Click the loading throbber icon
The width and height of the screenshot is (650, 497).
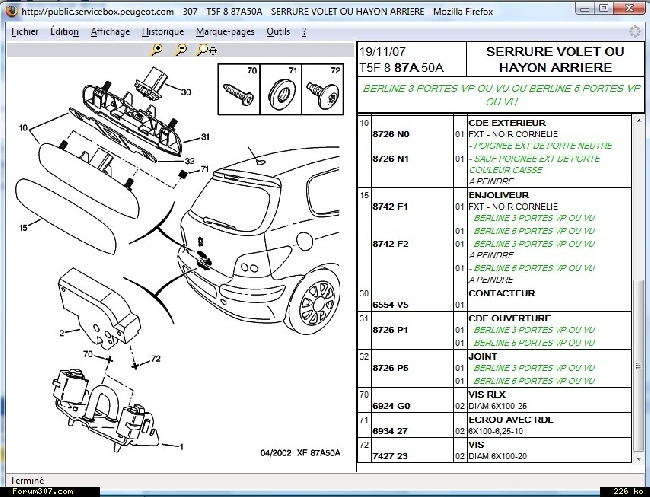click(635, 32)
